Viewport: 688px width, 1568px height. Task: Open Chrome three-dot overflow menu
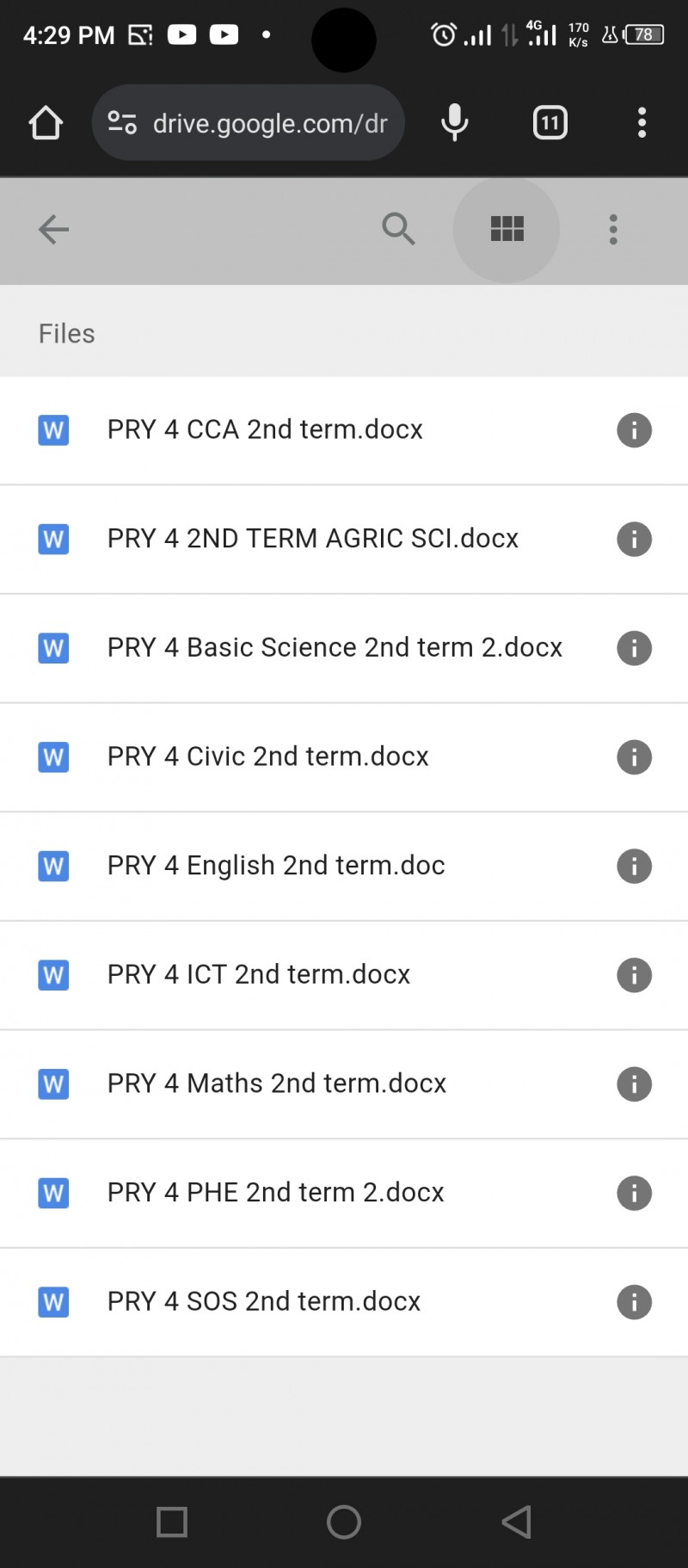(x=642, y=123)
